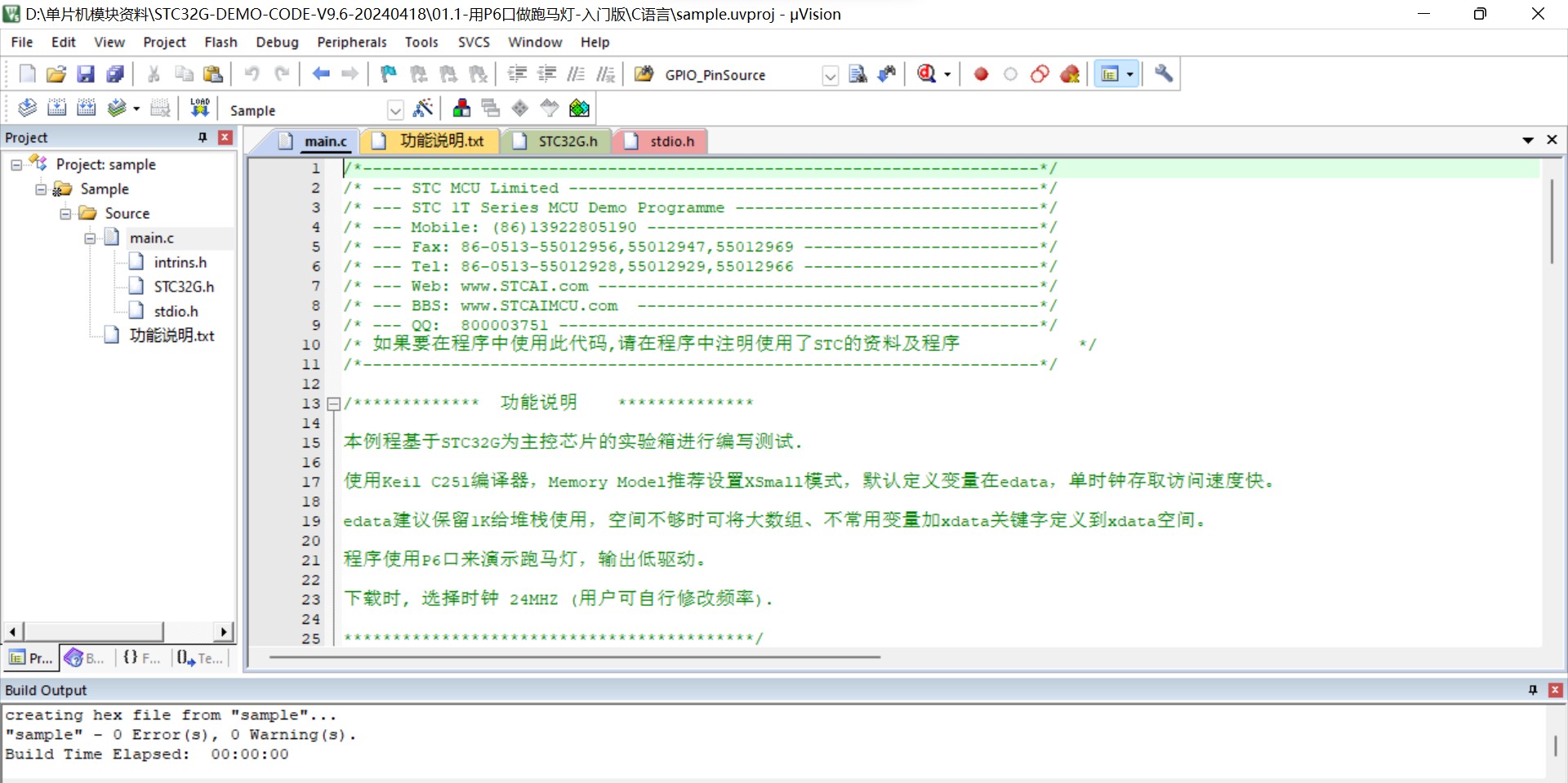Click the Download LOAD icon
Image resolution: width=1568 pixels, height=783 pixels.
[200, 108]
